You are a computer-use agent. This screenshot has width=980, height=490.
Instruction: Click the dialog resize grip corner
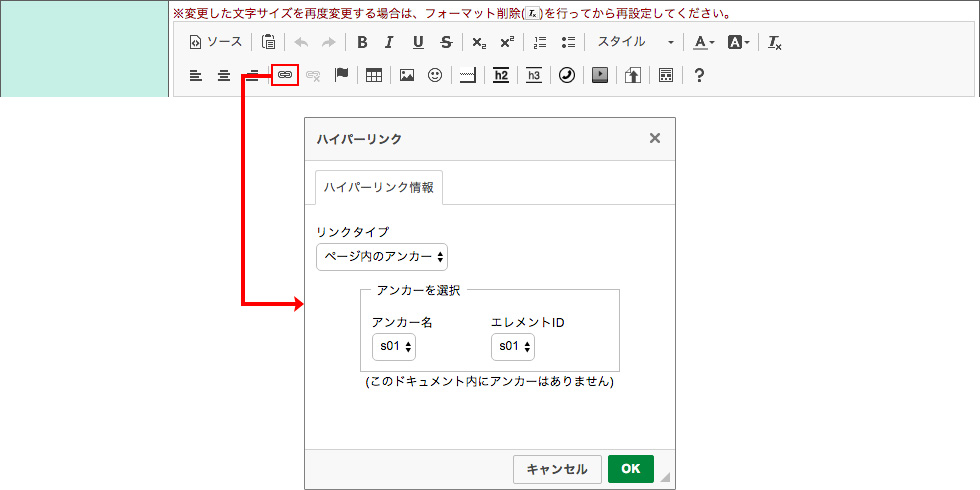pyautogui.click(x=666, y=478)
